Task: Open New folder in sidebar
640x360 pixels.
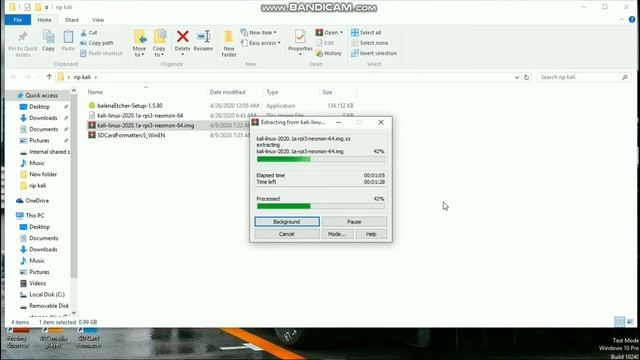Action: coord(43,174)
